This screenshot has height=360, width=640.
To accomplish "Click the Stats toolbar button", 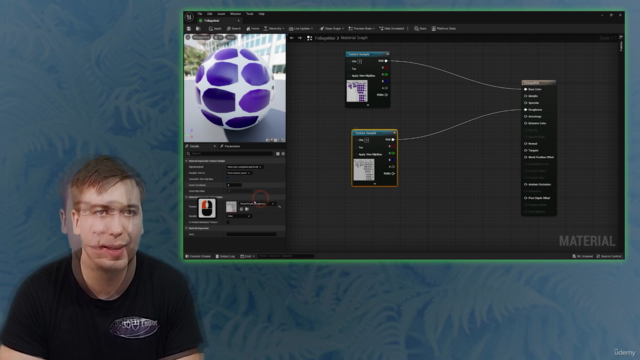I will [420, 29].
